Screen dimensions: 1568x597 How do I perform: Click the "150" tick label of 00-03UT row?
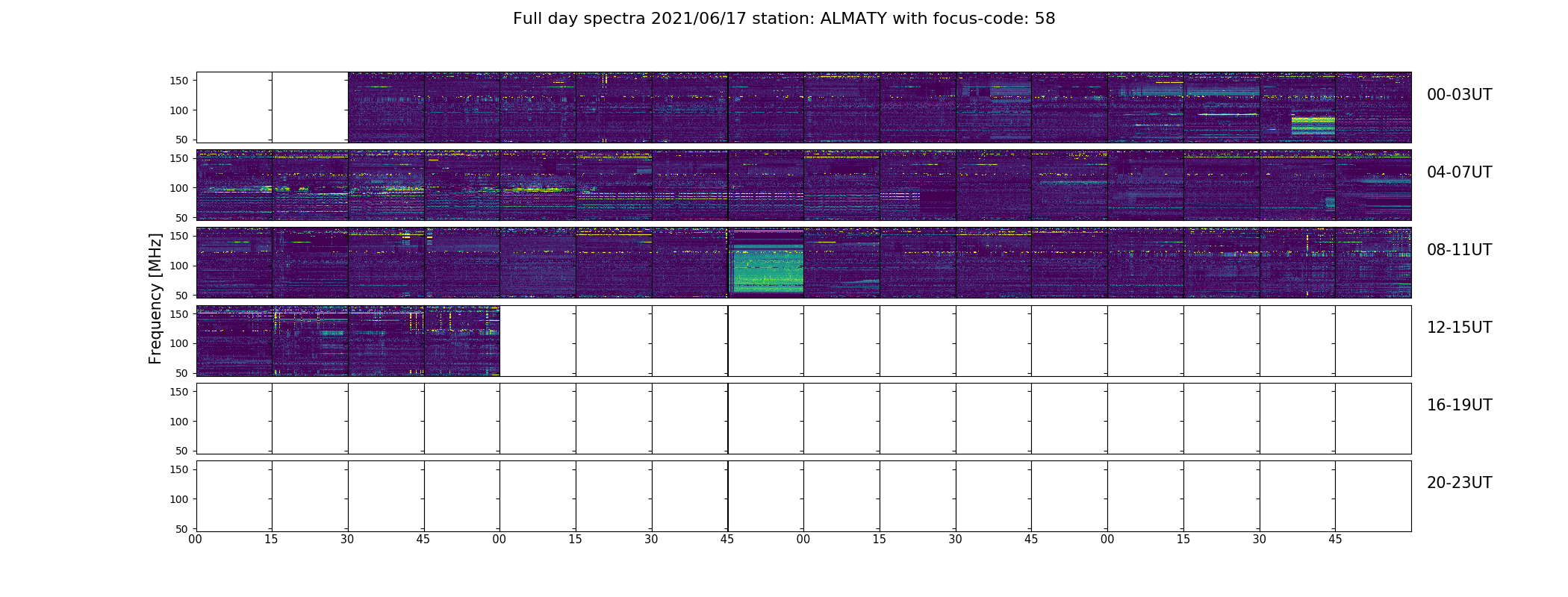178,81
